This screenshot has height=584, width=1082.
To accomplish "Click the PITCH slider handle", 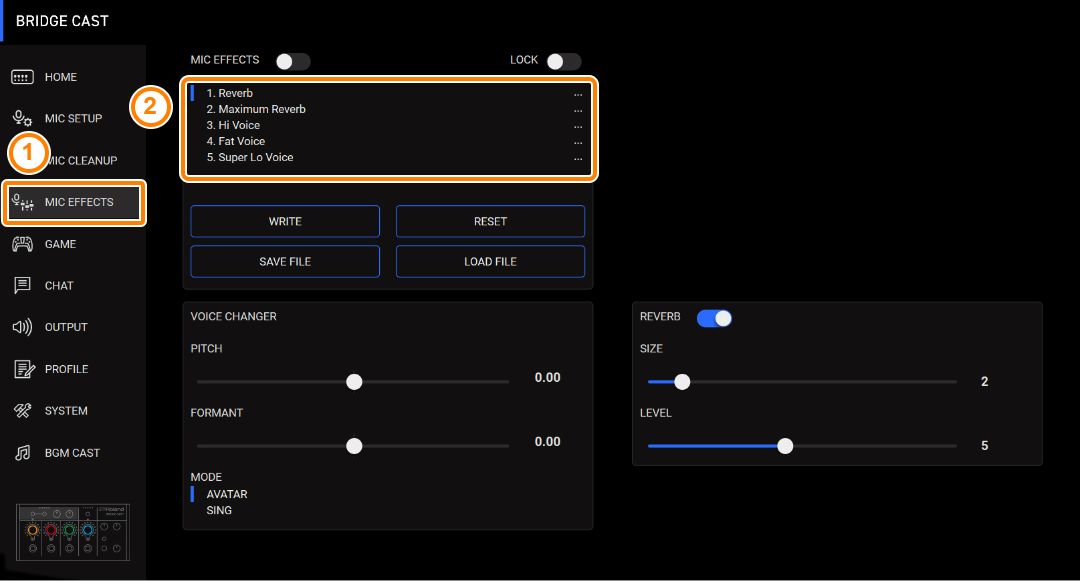I will point(354,382).
